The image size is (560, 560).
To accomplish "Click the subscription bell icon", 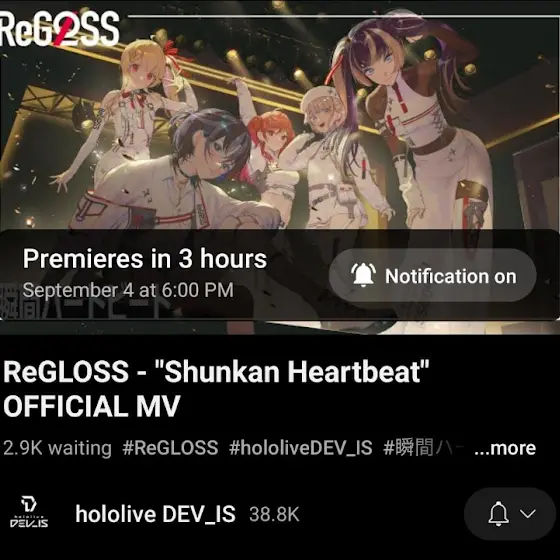I will [x=498, y=514].
